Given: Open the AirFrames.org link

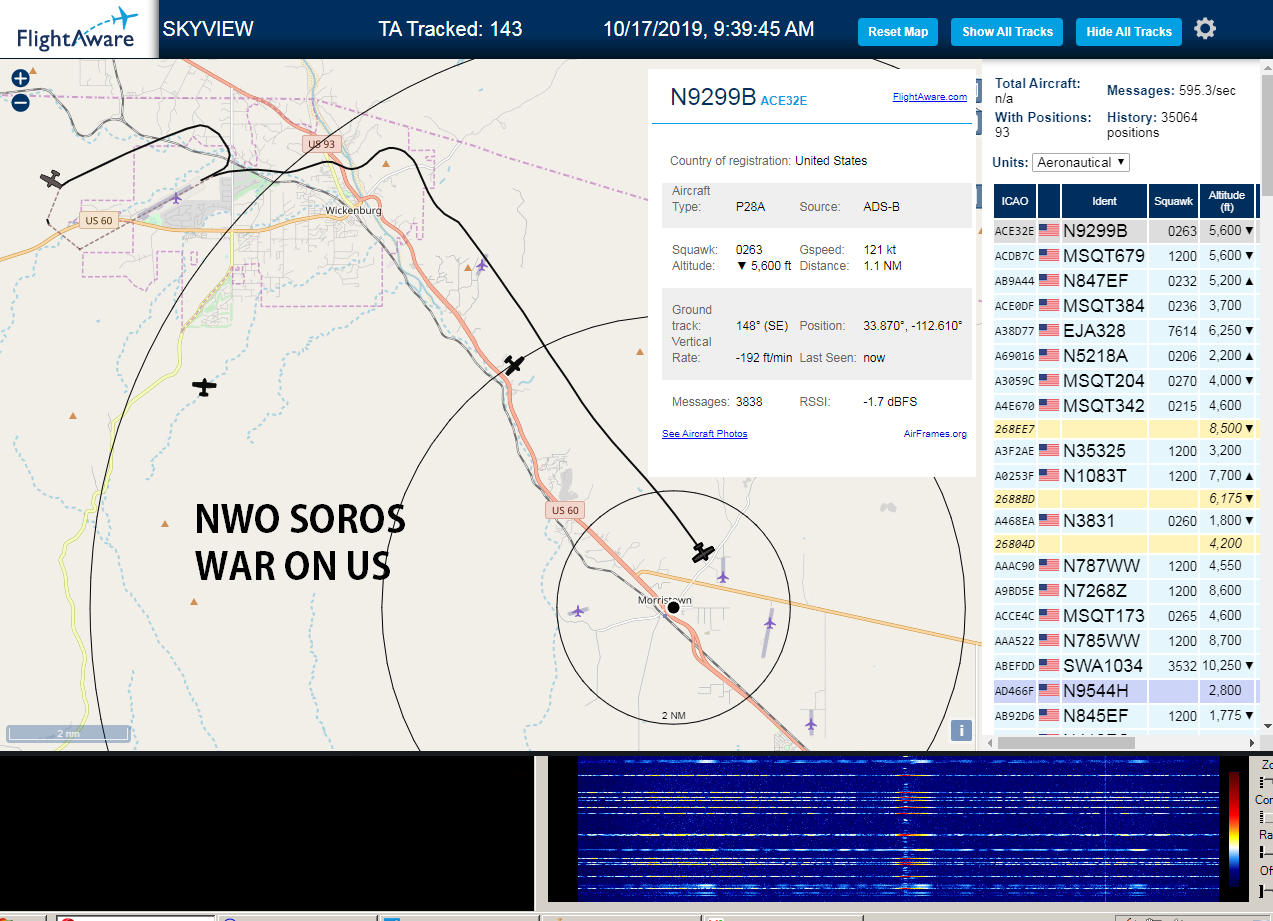Looking at the screenshot, I should (935, 434).
